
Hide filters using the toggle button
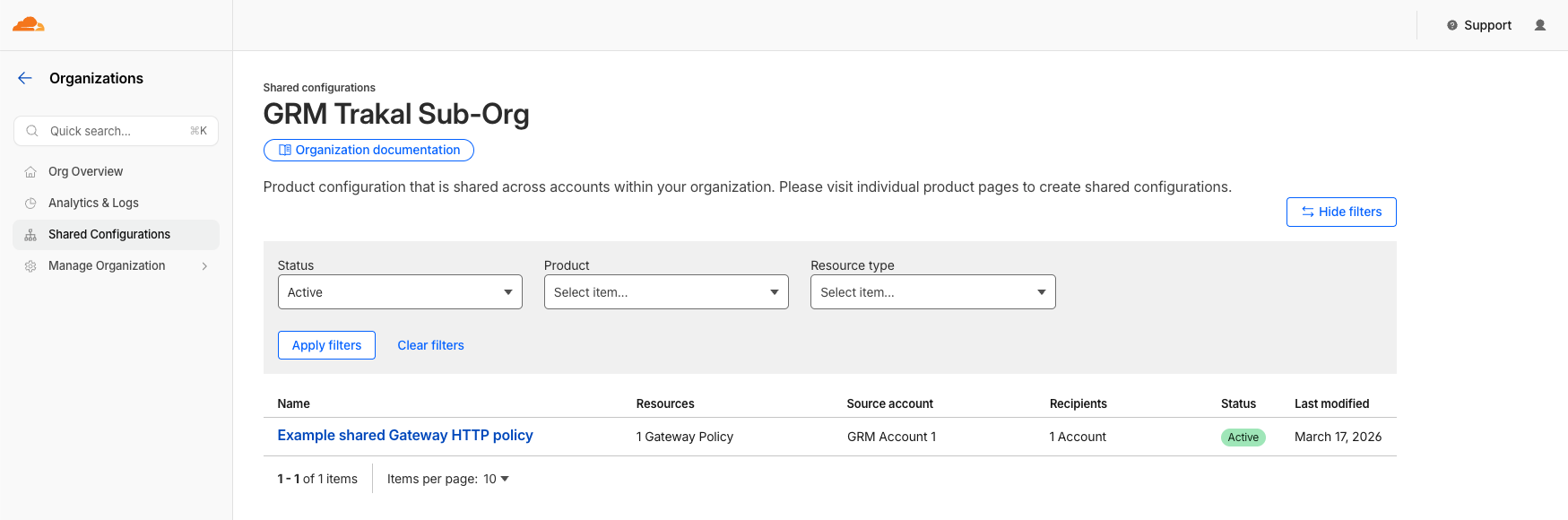(x=1340, y=212)
